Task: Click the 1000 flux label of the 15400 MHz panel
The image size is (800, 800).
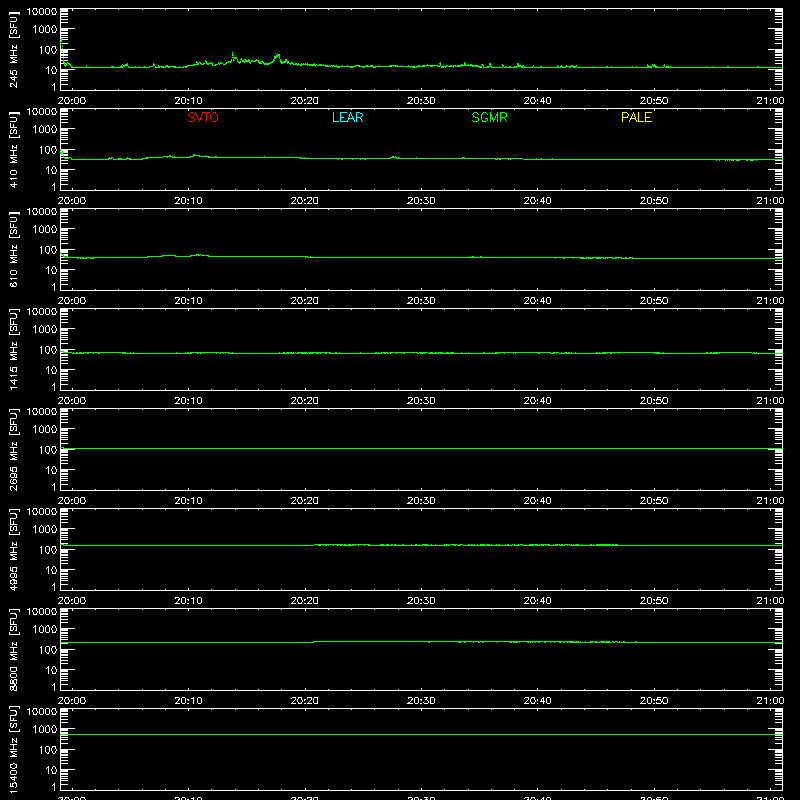Action: (x=45, y=730)
